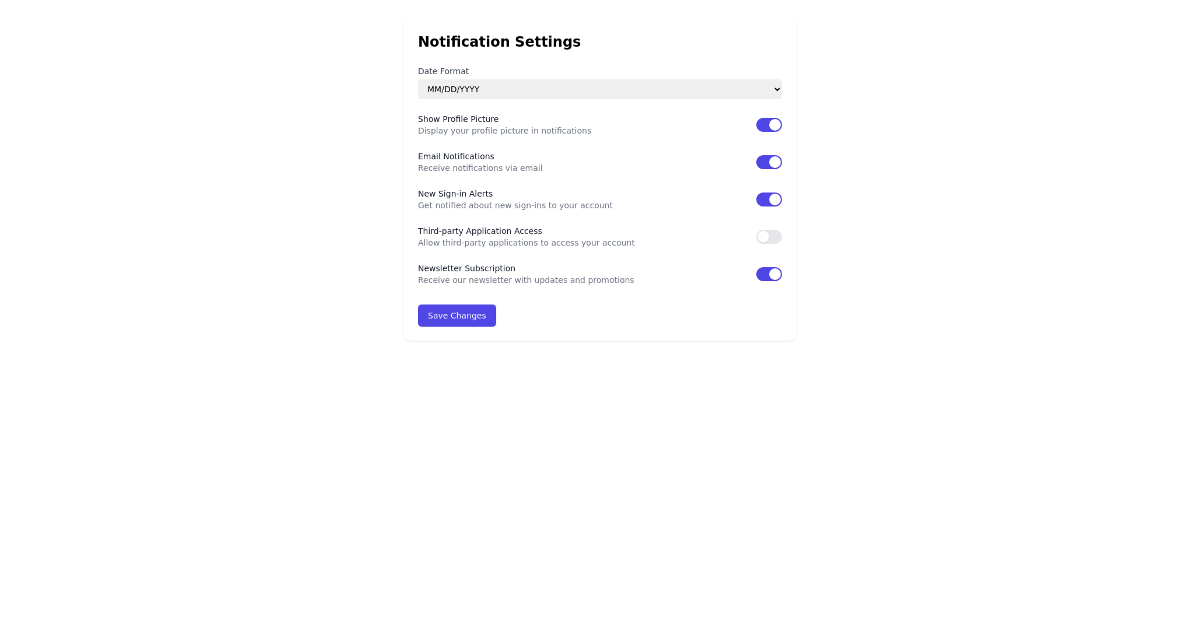
Task: Click the New Sign-in Alerts label
Action: coord(454,193)
